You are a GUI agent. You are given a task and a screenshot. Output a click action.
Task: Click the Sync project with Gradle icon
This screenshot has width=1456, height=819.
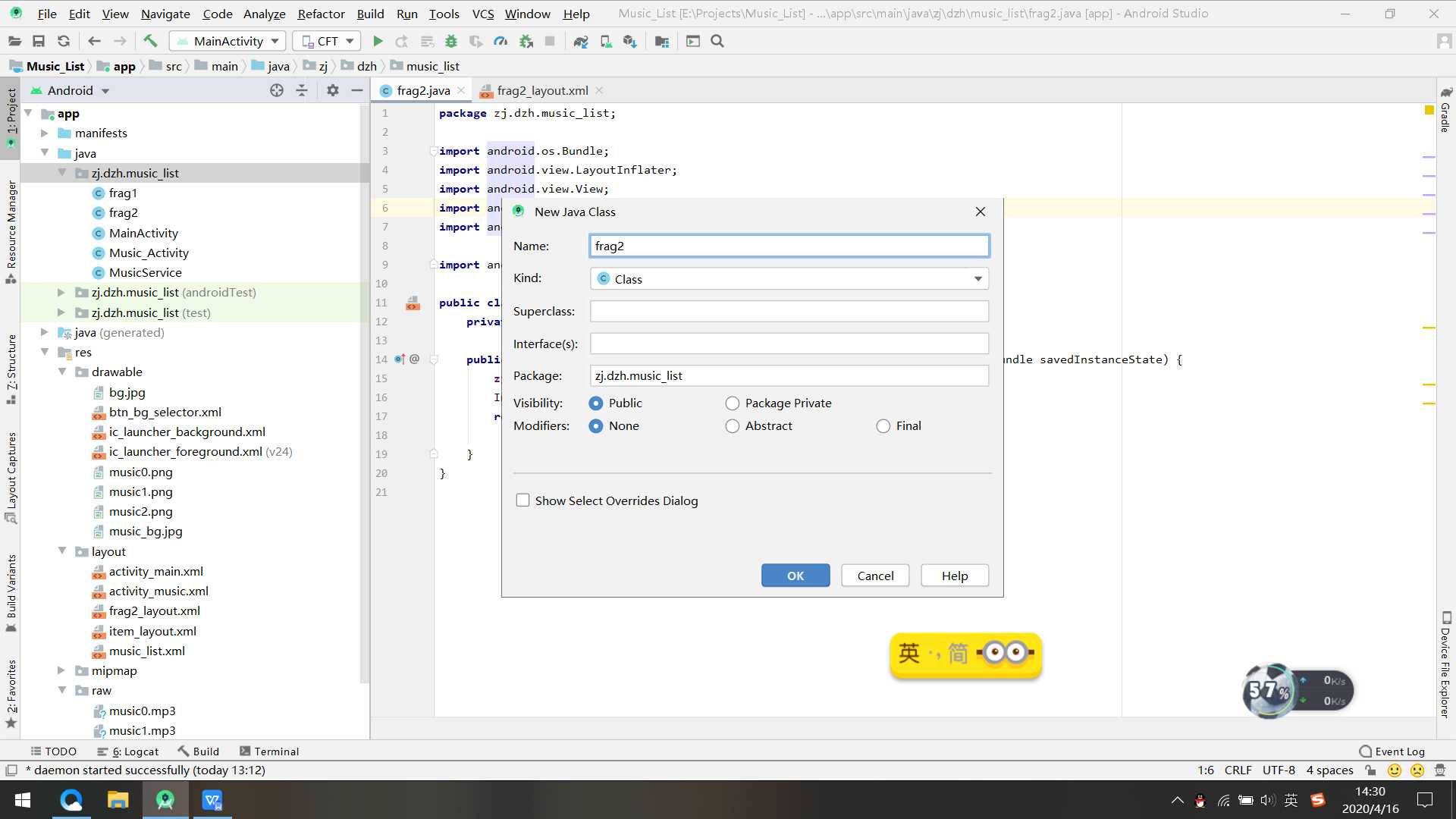581,41
